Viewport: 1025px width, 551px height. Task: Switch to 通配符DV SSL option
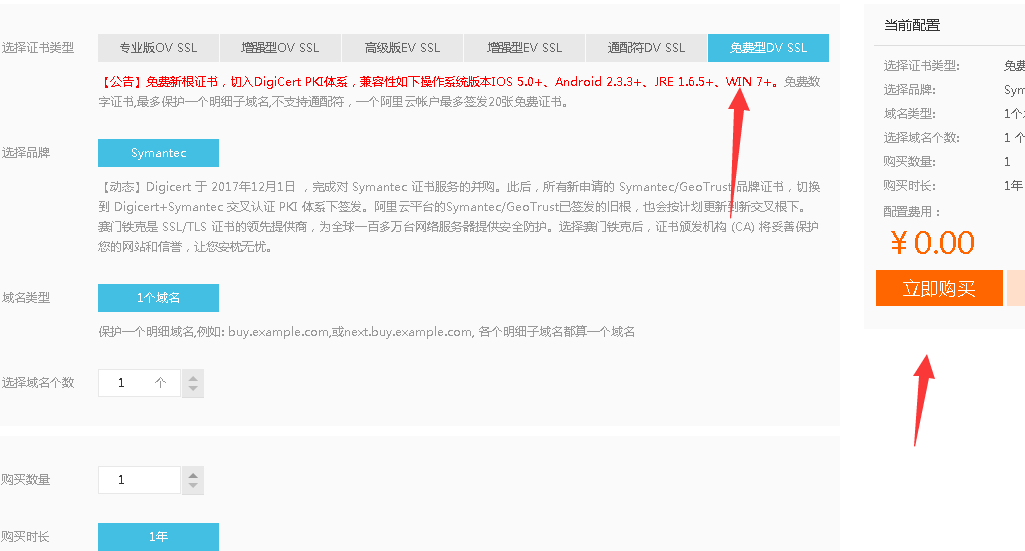tap(647, 48)
